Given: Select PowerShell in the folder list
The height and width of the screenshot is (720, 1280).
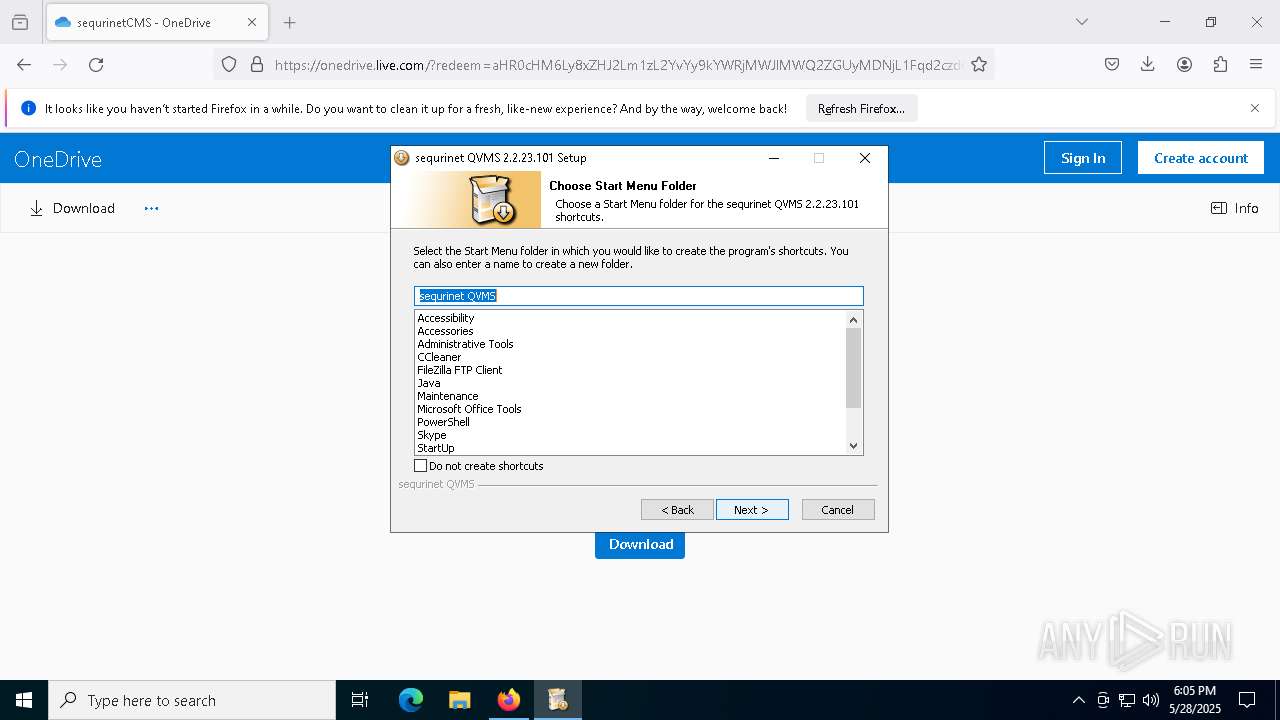Looking at the screenshot, I should point(443,422).
